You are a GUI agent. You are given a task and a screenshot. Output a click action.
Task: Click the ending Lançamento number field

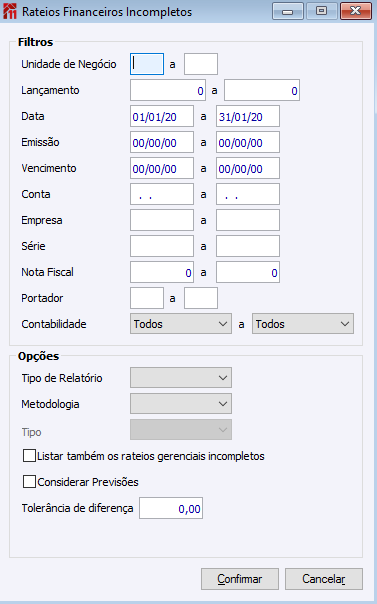[262, 90]
